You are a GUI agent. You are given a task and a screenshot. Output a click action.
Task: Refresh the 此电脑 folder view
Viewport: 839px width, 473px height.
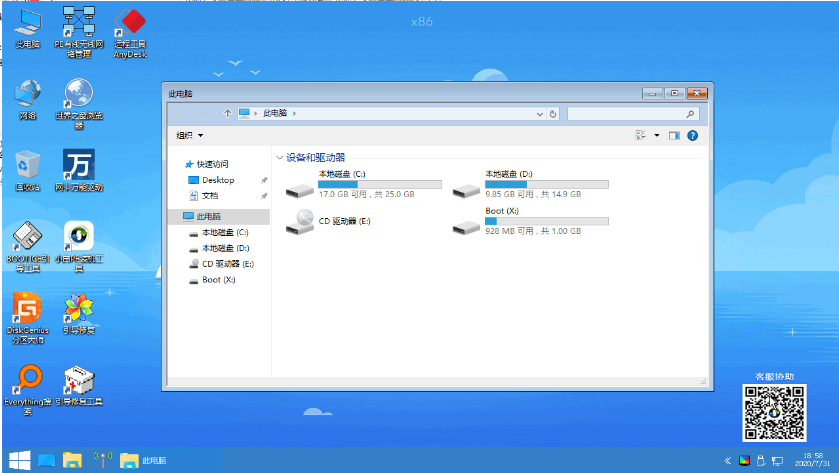[x=553, y=114]
